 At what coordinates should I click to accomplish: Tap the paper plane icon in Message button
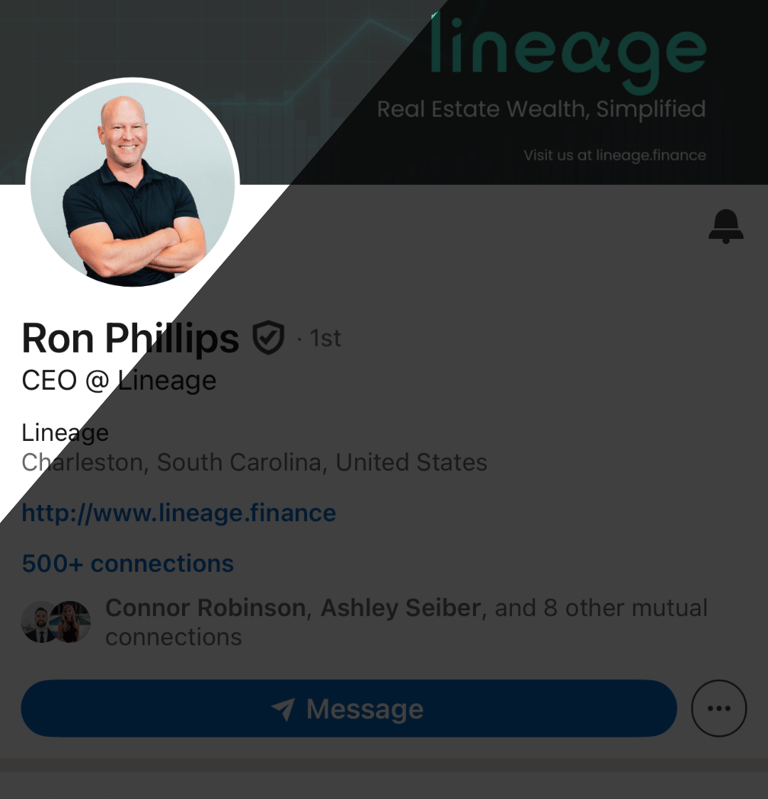[x=283, y=709]
